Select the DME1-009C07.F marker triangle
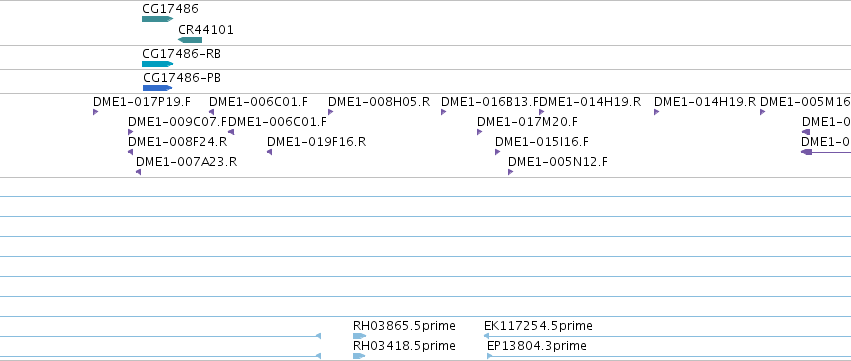 click(130, 132)
